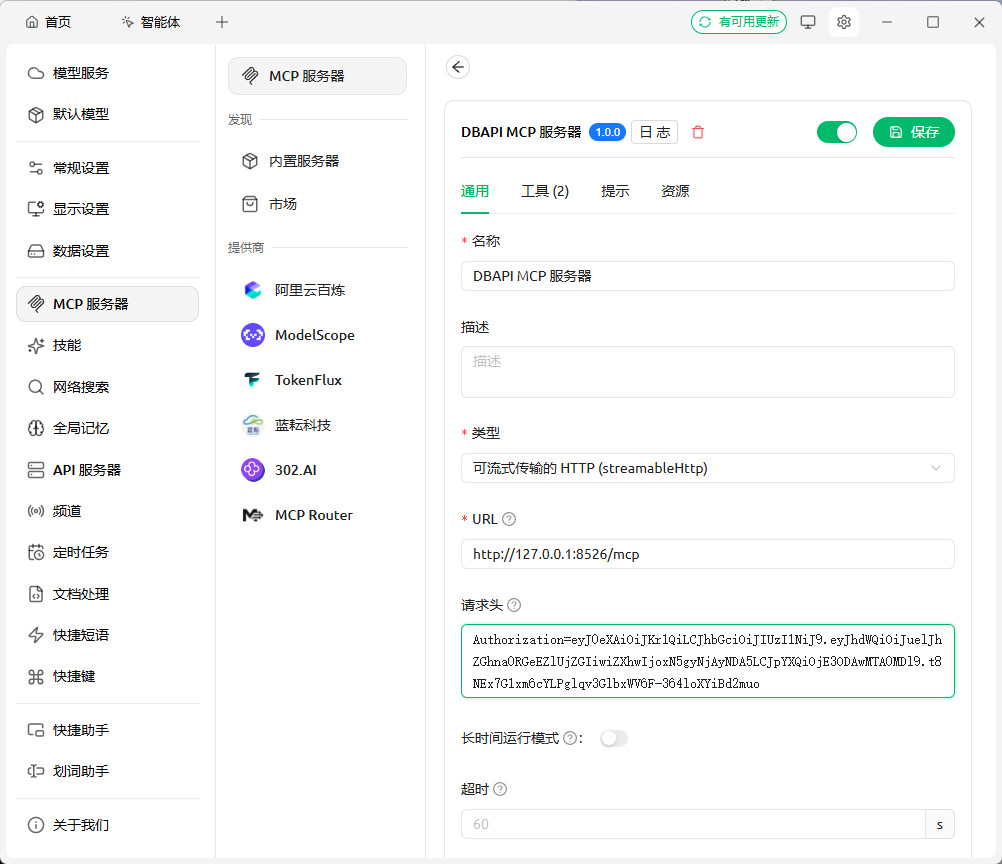Select ModelScope provider

318,335
